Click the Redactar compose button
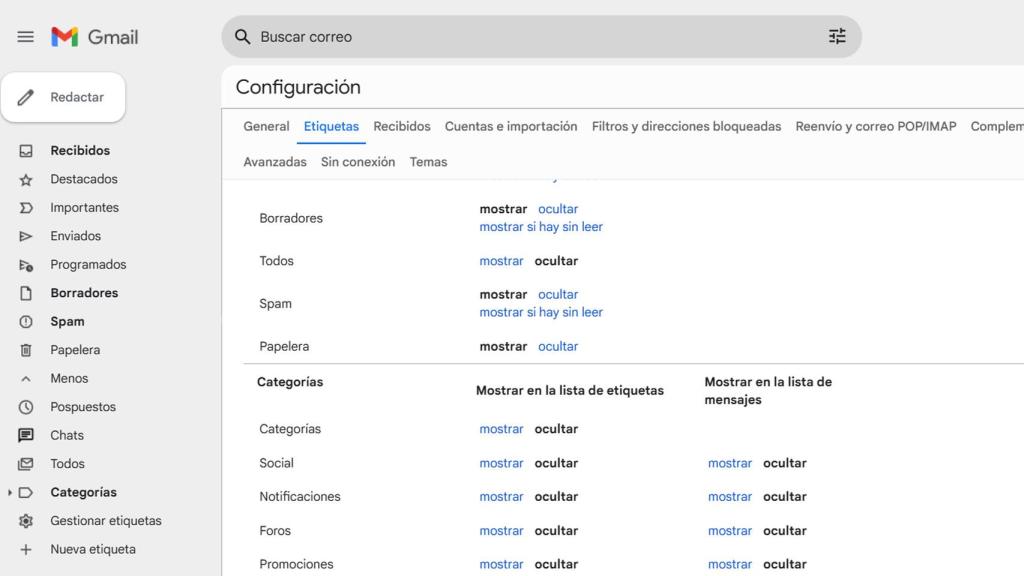1024x576 pixels. point(63,97)
